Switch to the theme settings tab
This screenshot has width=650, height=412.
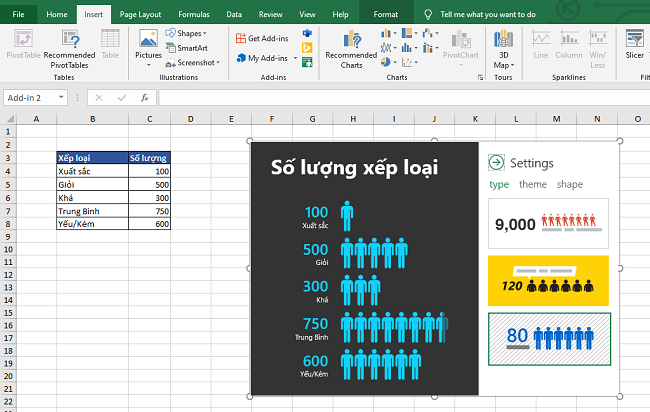532,184
